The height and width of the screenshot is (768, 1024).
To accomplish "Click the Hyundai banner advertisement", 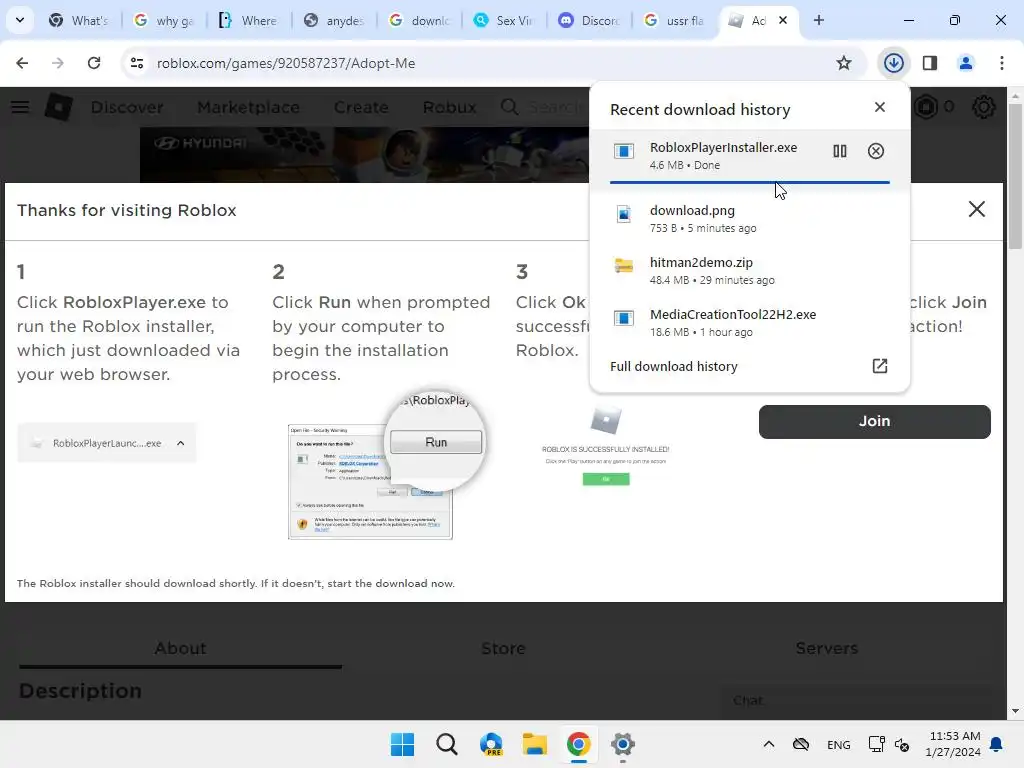I will pos(364,155).
